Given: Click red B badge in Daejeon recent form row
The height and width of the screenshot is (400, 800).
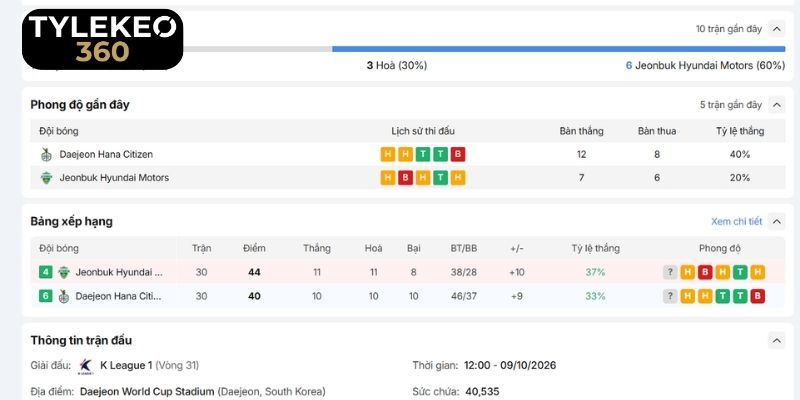Looking at the screenshot, I should pos(458,155).
